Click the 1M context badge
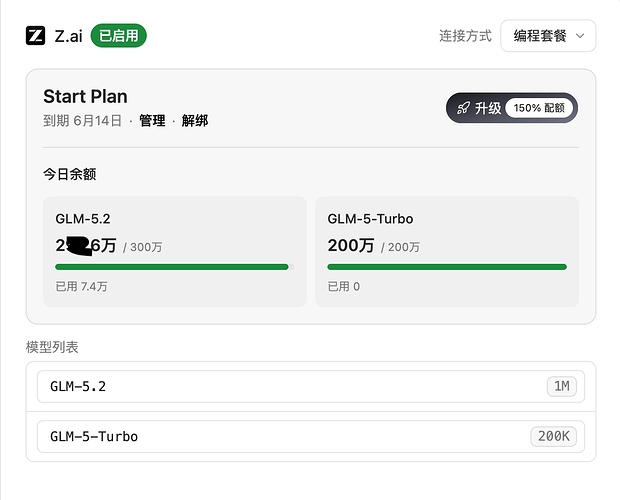Screen dimensions: 620x500 (562, 387)
